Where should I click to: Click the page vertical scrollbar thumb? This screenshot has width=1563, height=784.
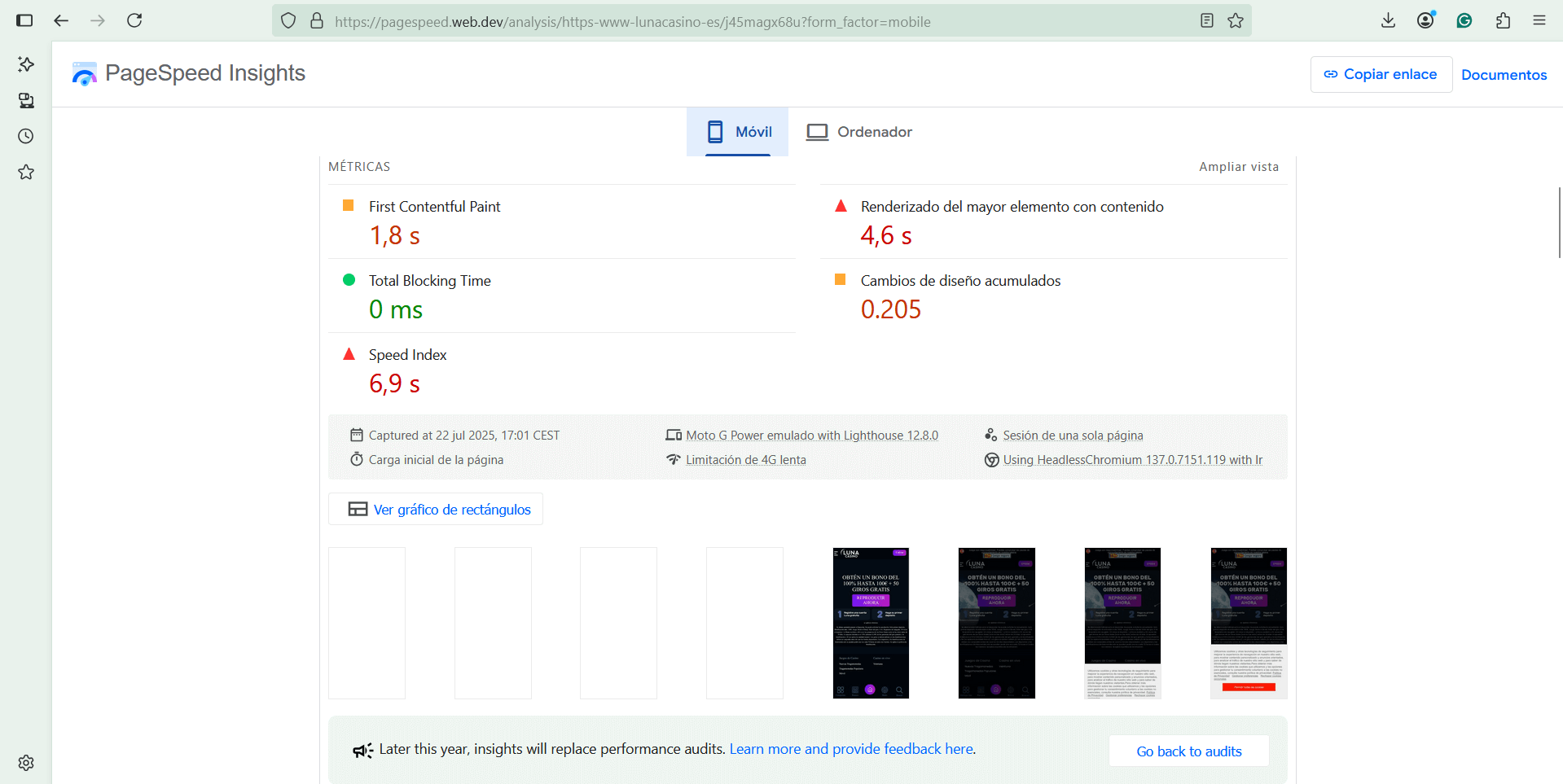tap(1559, 222)
